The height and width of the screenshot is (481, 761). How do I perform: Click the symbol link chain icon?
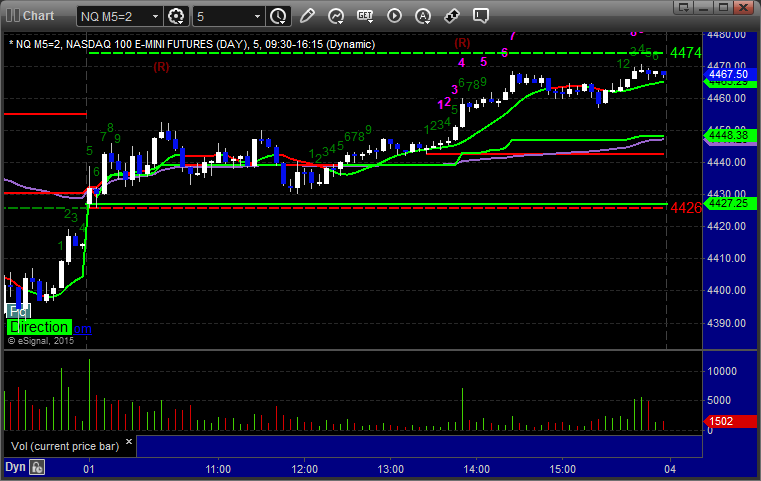pos(452,16)
